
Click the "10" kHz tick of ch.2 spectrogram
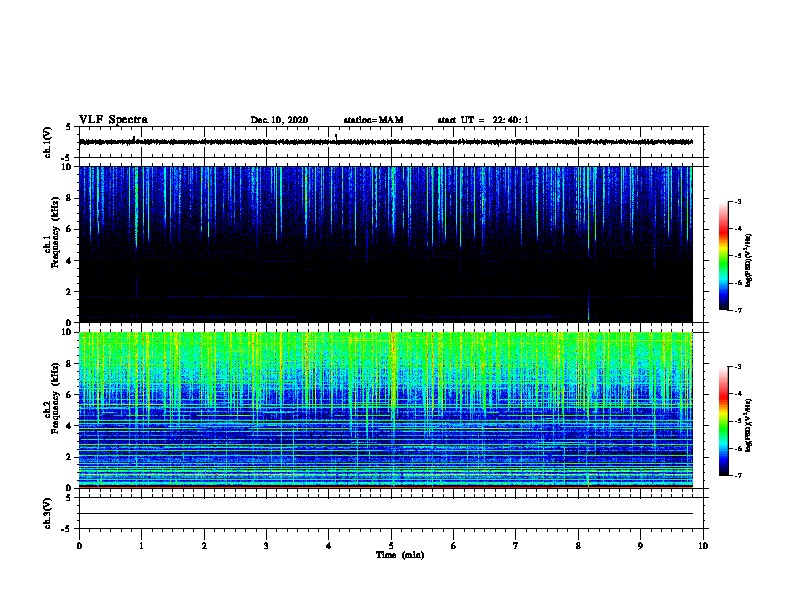click(67, 332)
